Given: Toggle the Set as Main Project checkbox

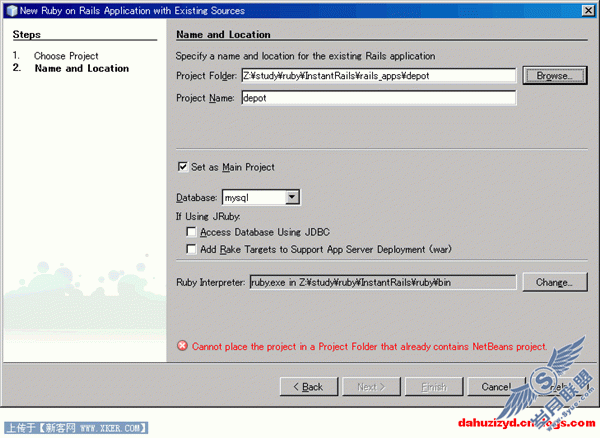Looking at the screenshot, I should (183, 167).
